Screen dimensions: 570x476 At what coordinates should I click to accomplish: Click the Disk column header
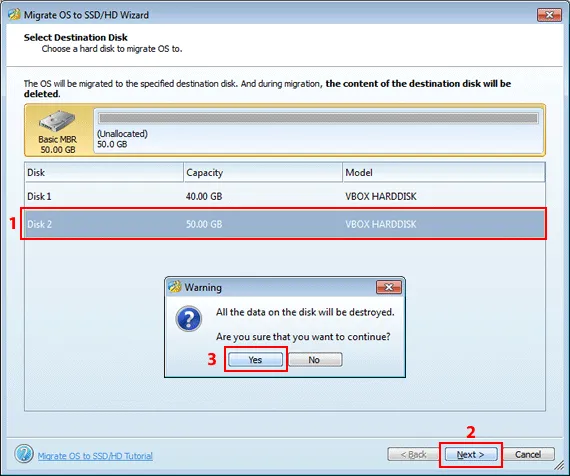click(x=104, y=172)
